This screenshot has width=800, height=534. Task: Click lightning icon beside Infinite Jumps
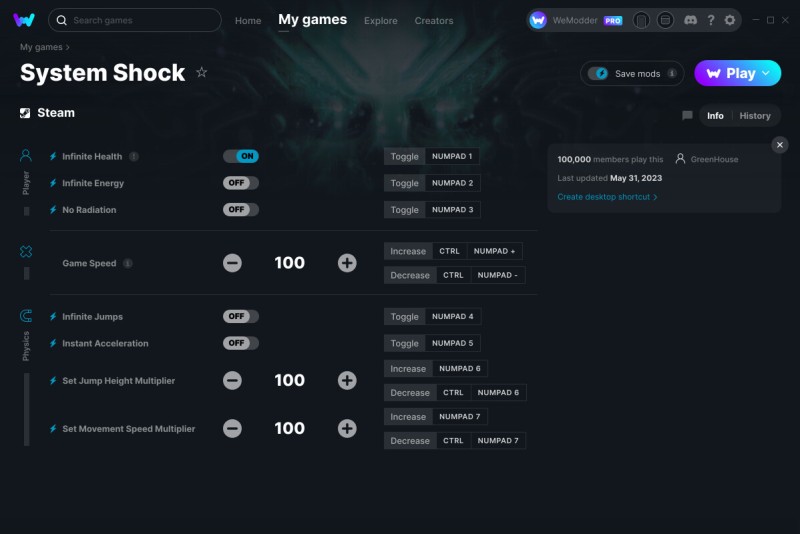[x=53, y=317]
